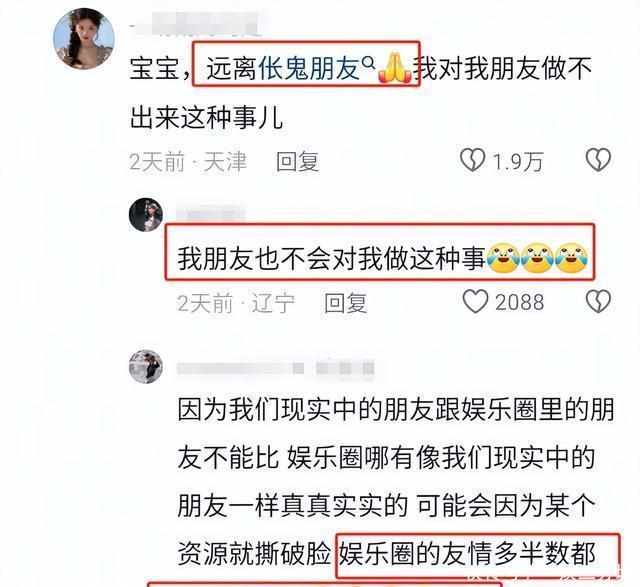Tap the praying hands emoji in first comment
640x587 pixels.
pos(395,68)
